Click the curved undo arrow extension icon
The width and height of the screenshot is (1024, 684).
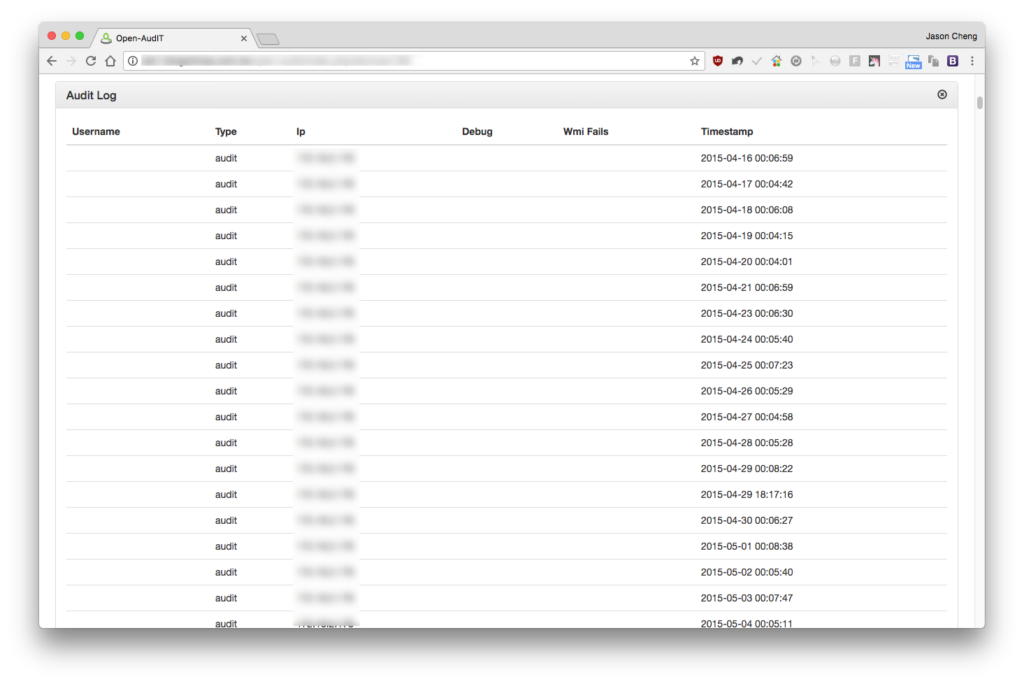point(737,61)
